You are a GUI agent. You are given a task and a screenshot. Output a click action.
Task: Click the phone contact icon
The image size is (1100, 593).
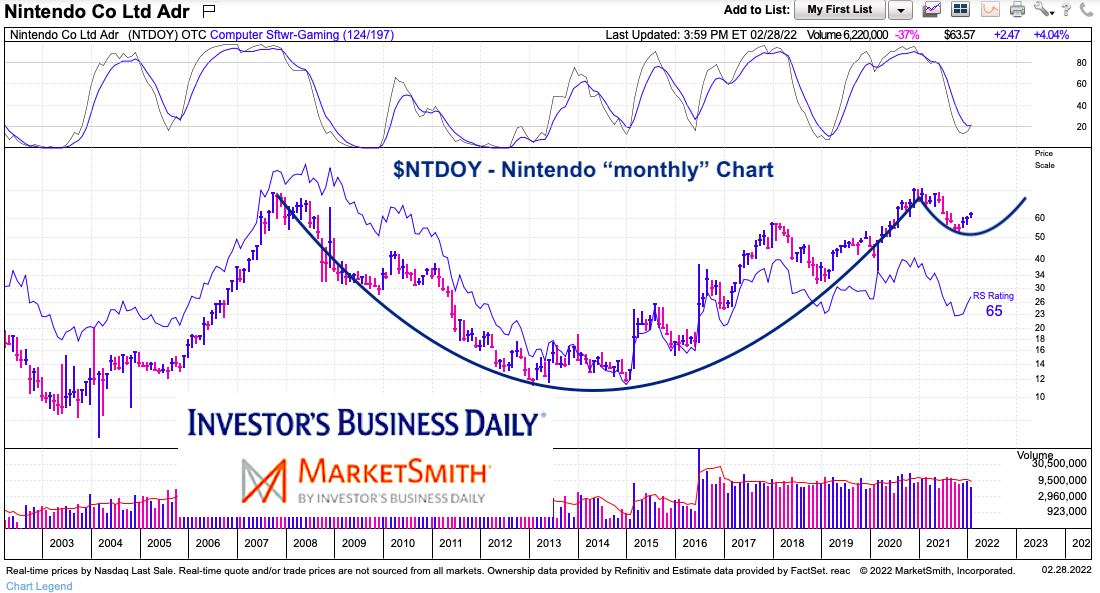point(1087,10)
